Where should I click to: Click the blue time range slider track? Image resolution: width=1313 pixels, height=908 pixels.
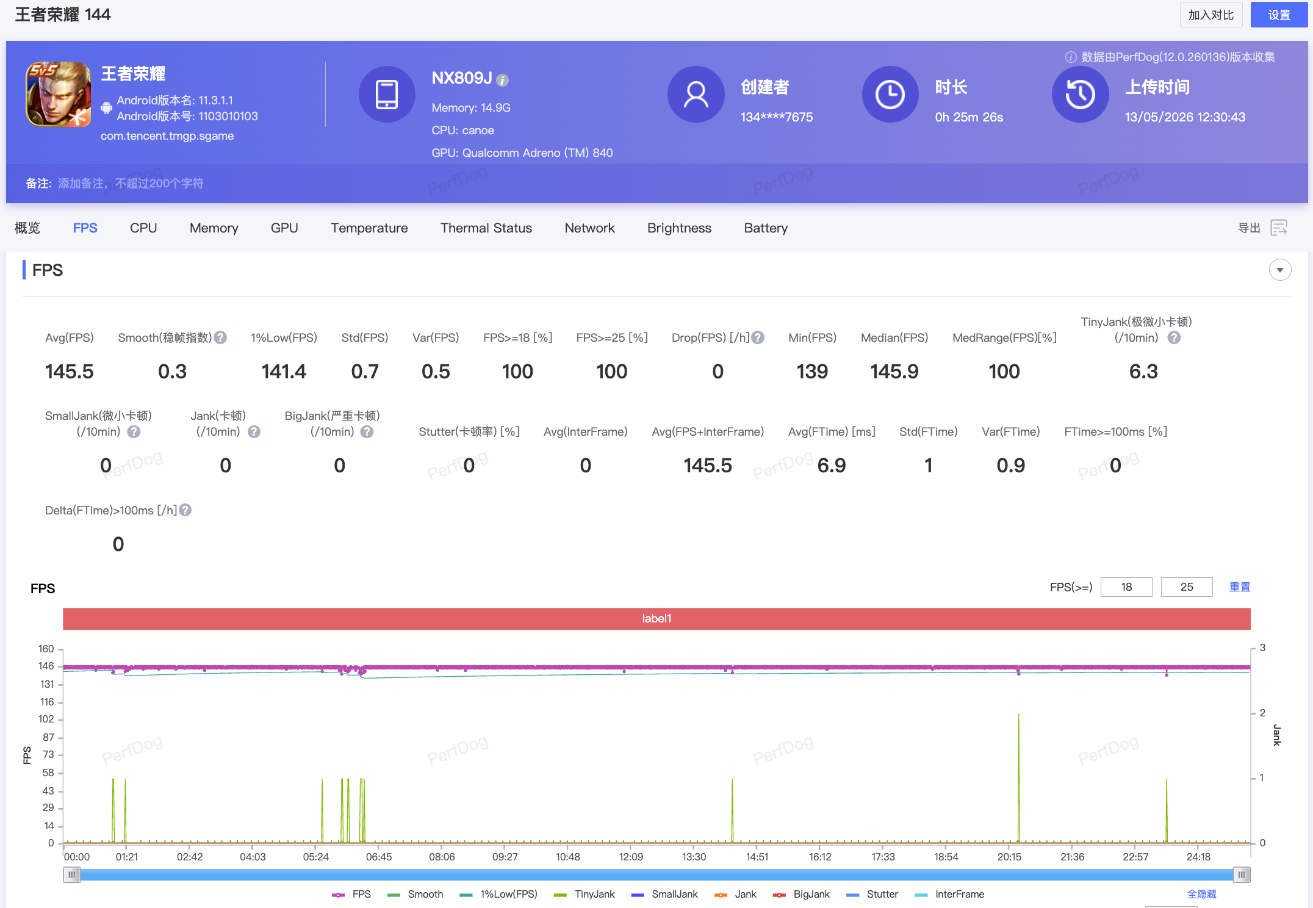tap(657, 875)
